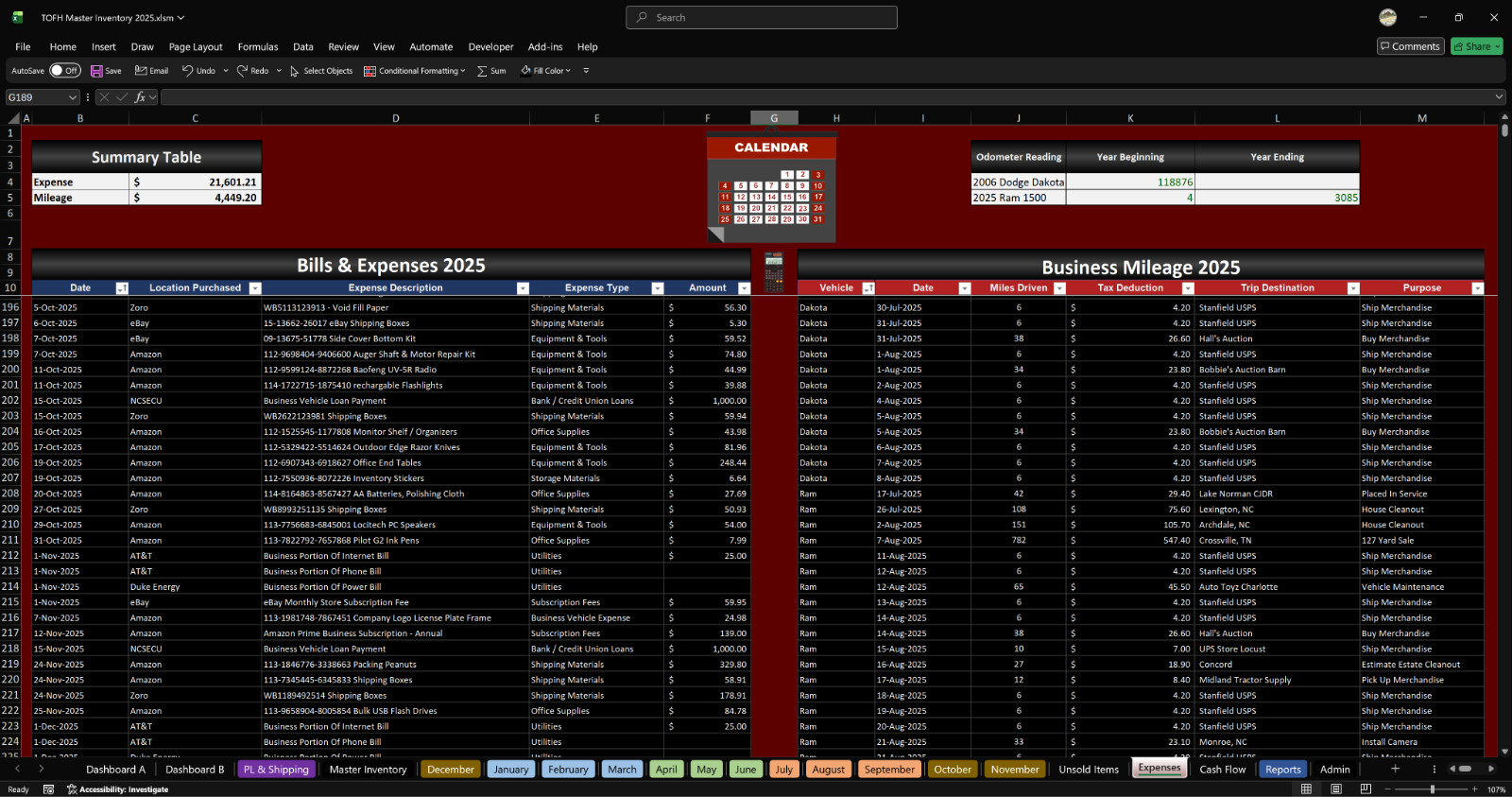1512x797 pixels.
Task: Click the horizontal scrollbar thumb
Action: [x=1463, y=769]
